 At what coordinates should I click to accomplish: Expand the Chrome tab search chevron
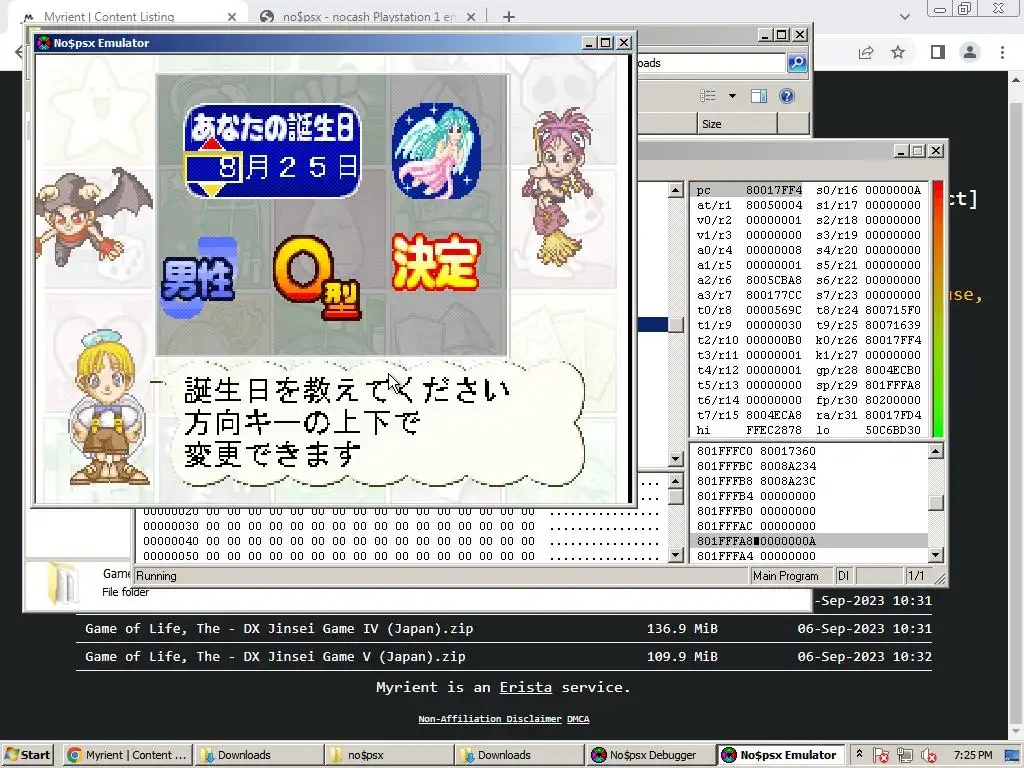click(904, 17)
